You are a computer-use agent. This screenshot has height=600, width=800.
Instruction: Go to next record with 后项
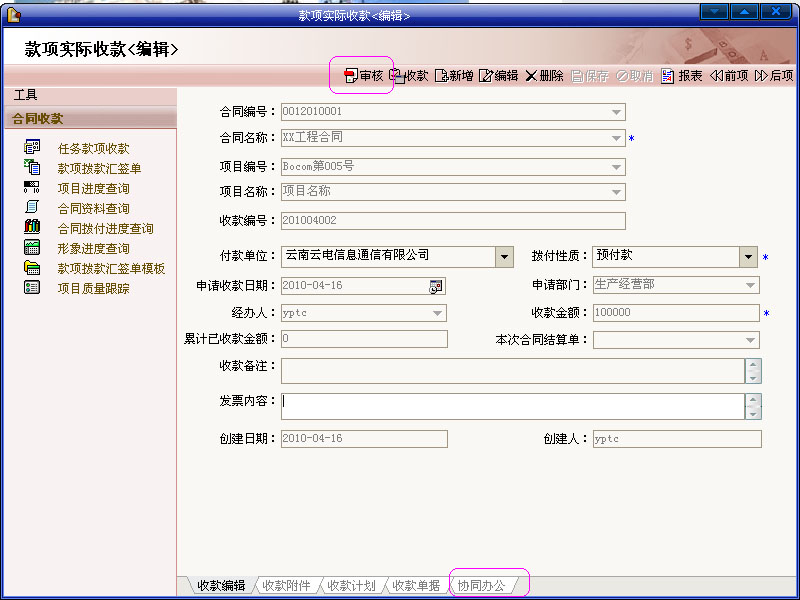[774, 76]
